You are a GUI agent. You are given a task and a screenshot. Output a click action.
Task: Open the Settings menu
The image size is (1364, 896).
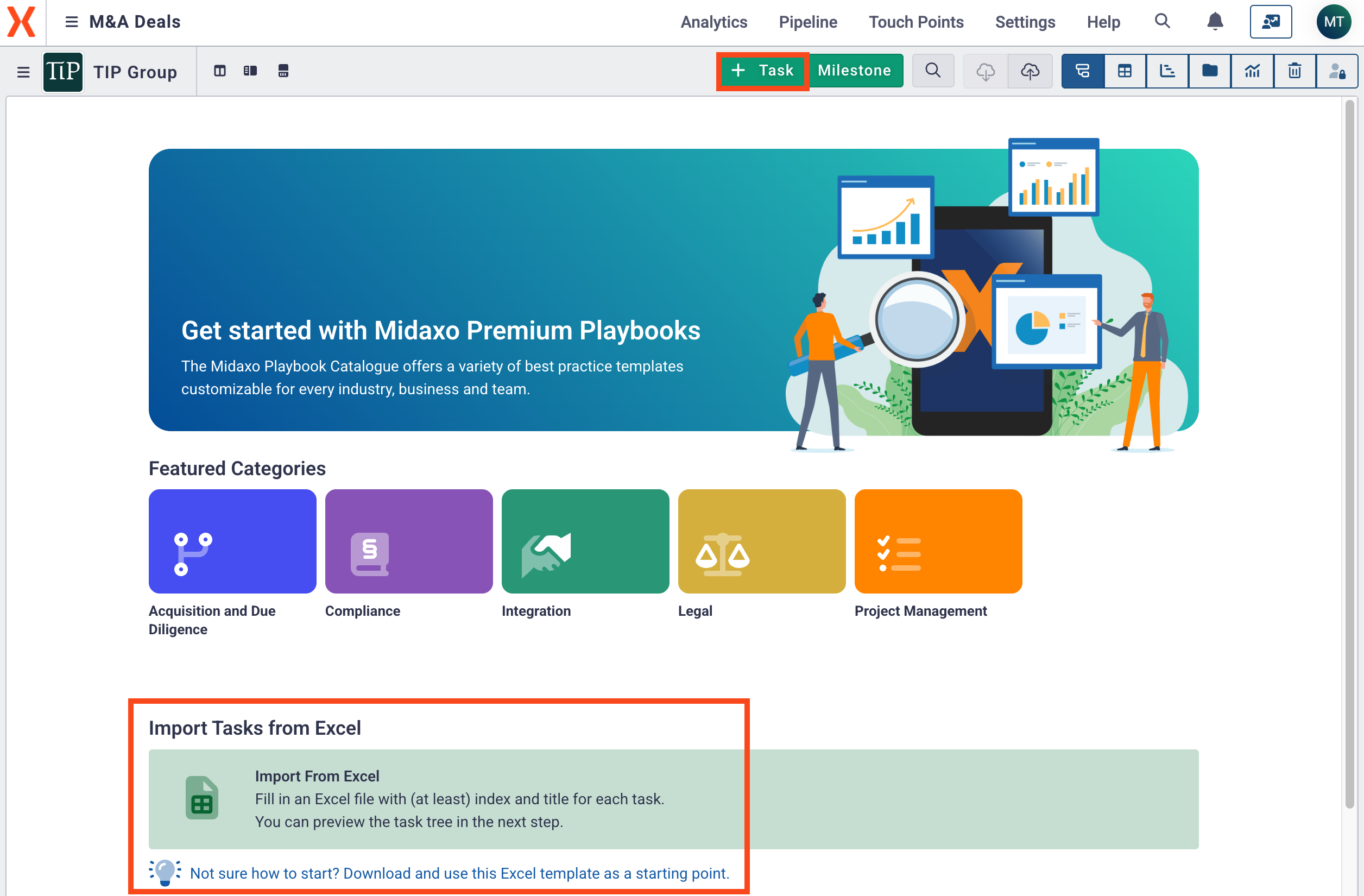tap(1025, 22)
